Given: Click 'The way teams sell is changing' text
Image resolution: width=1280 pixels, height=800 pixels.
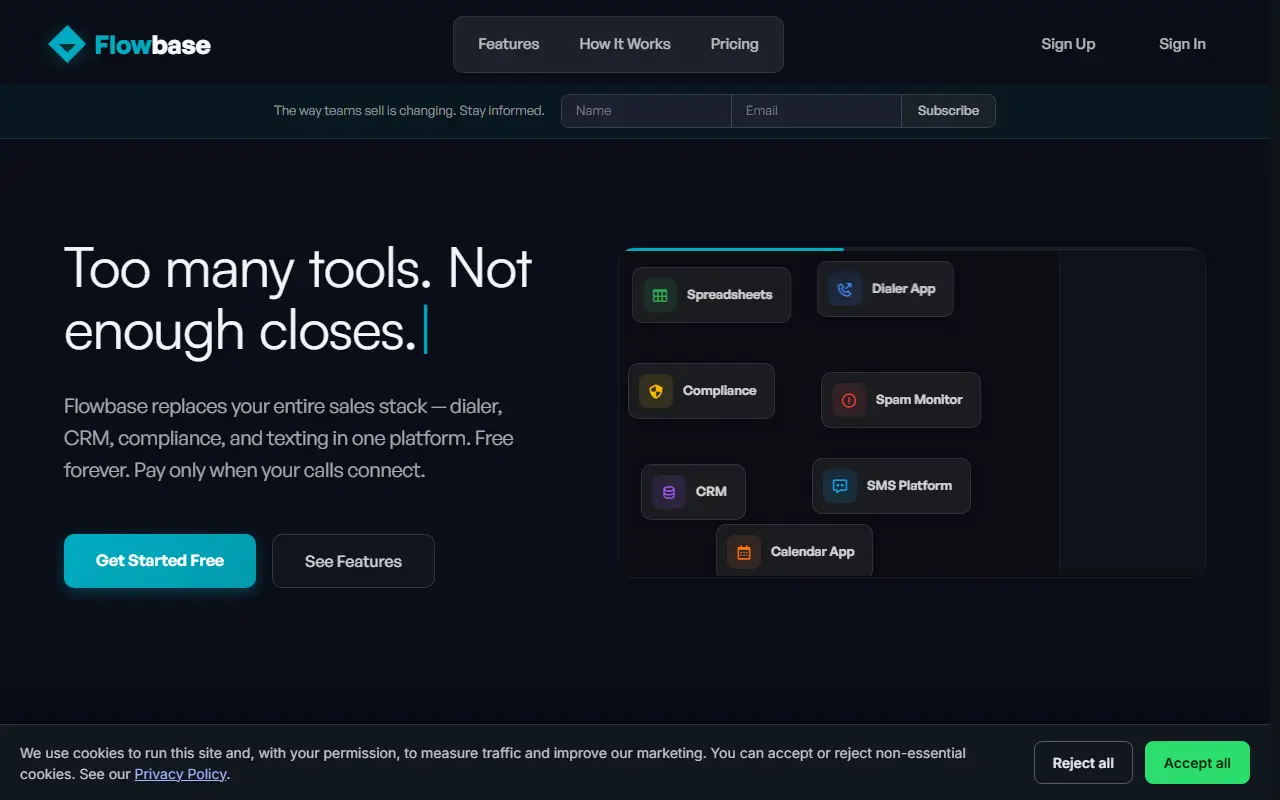Looking at the screenshot, I should (409, 111).
